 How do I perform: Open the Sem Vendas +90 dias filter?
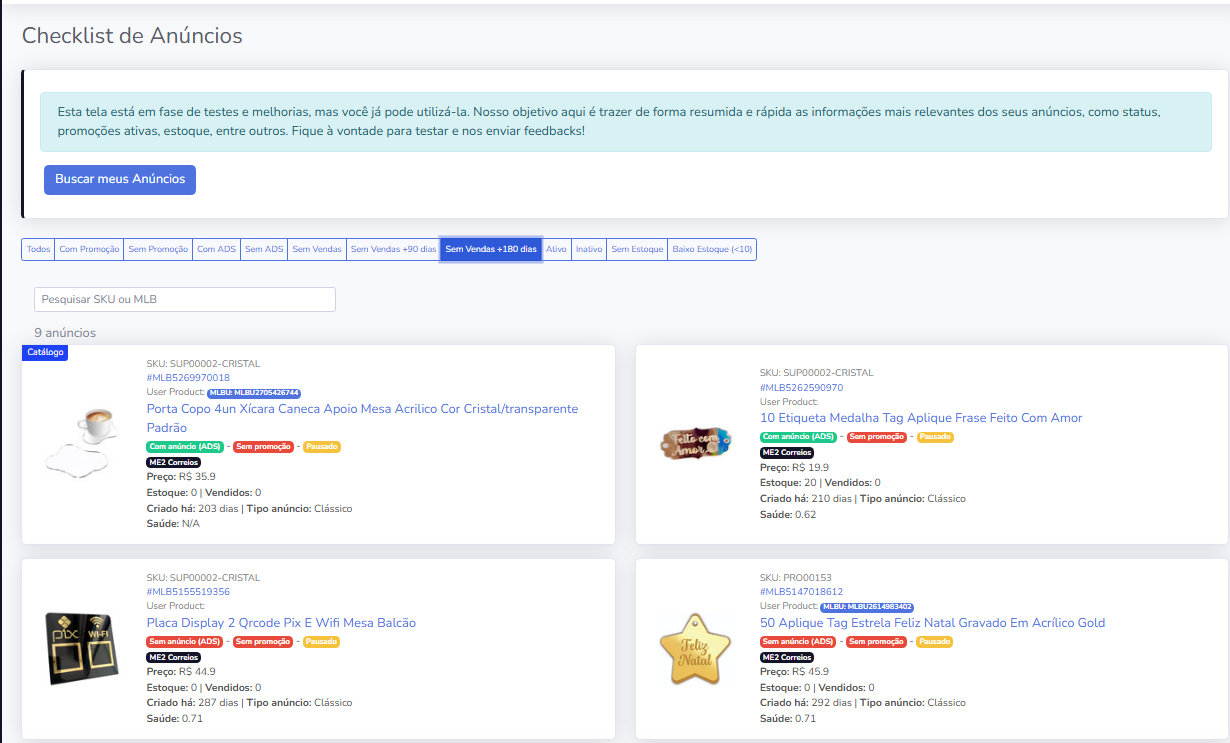click(393, 249)
